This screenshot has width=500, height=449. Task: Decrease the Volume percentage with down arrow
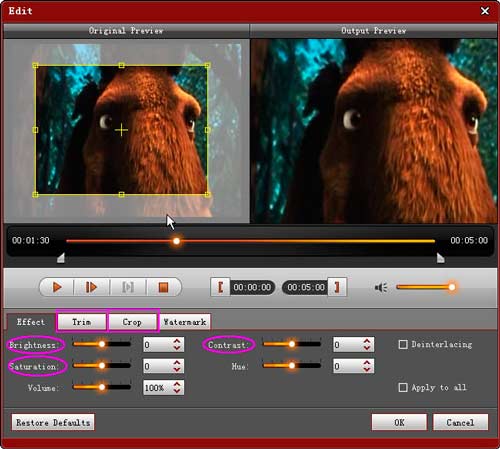[177, 391]
